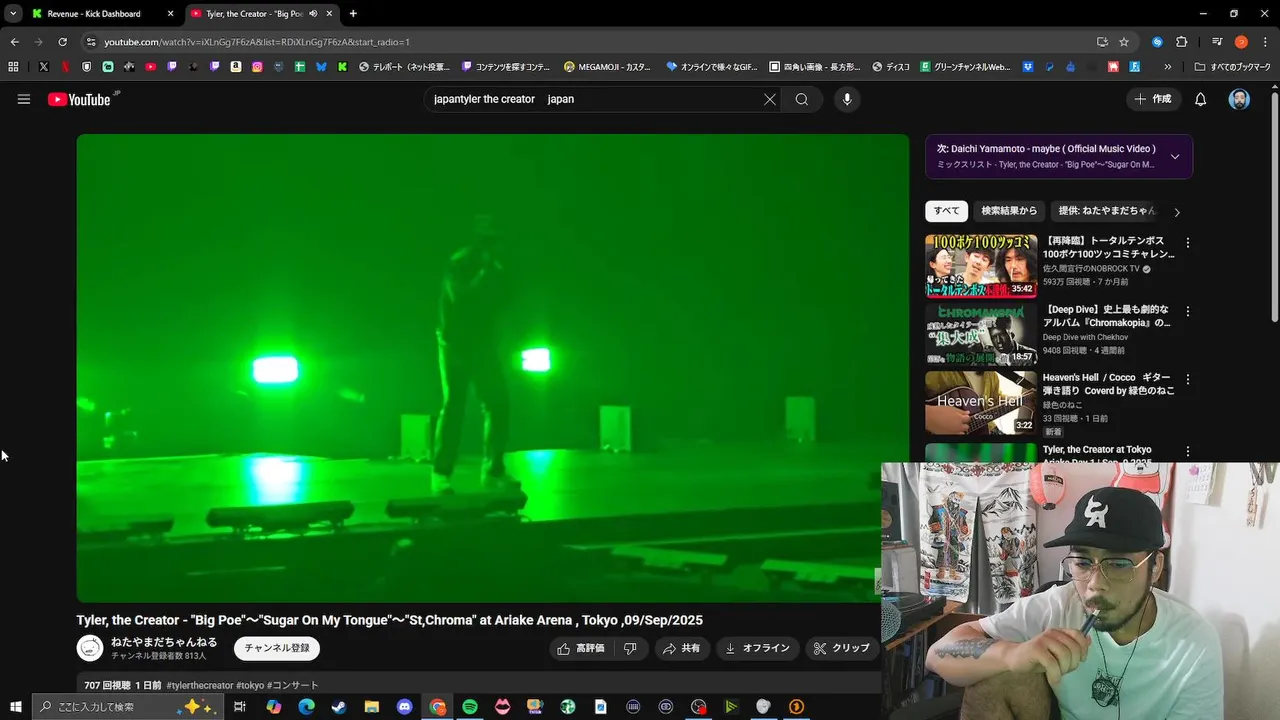This screenshot has height=720, width=1280.
Task: Open a new browser tab
Action: point(353,14)
